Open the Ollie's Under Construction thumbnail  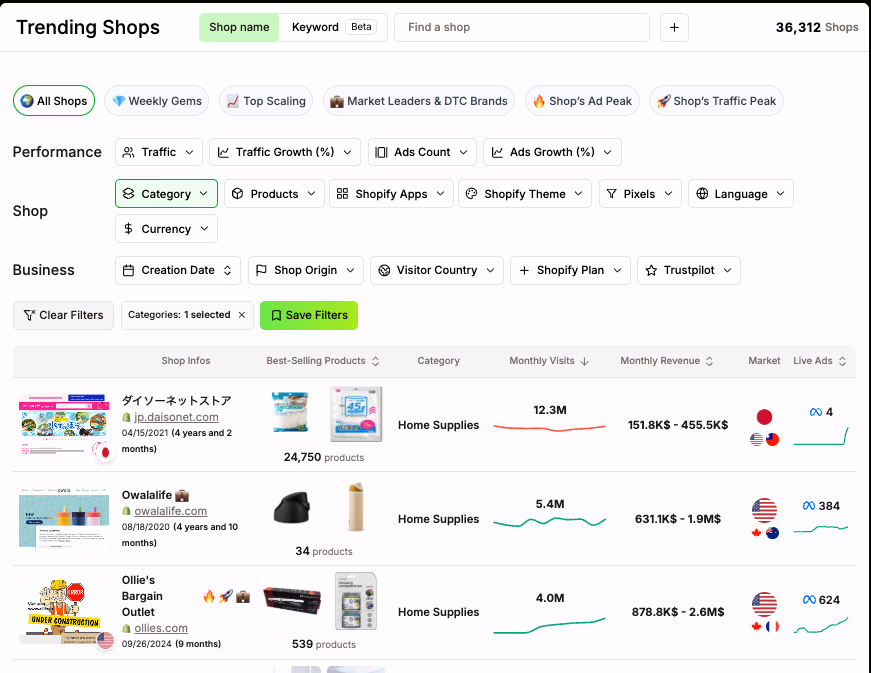(64, 611)
